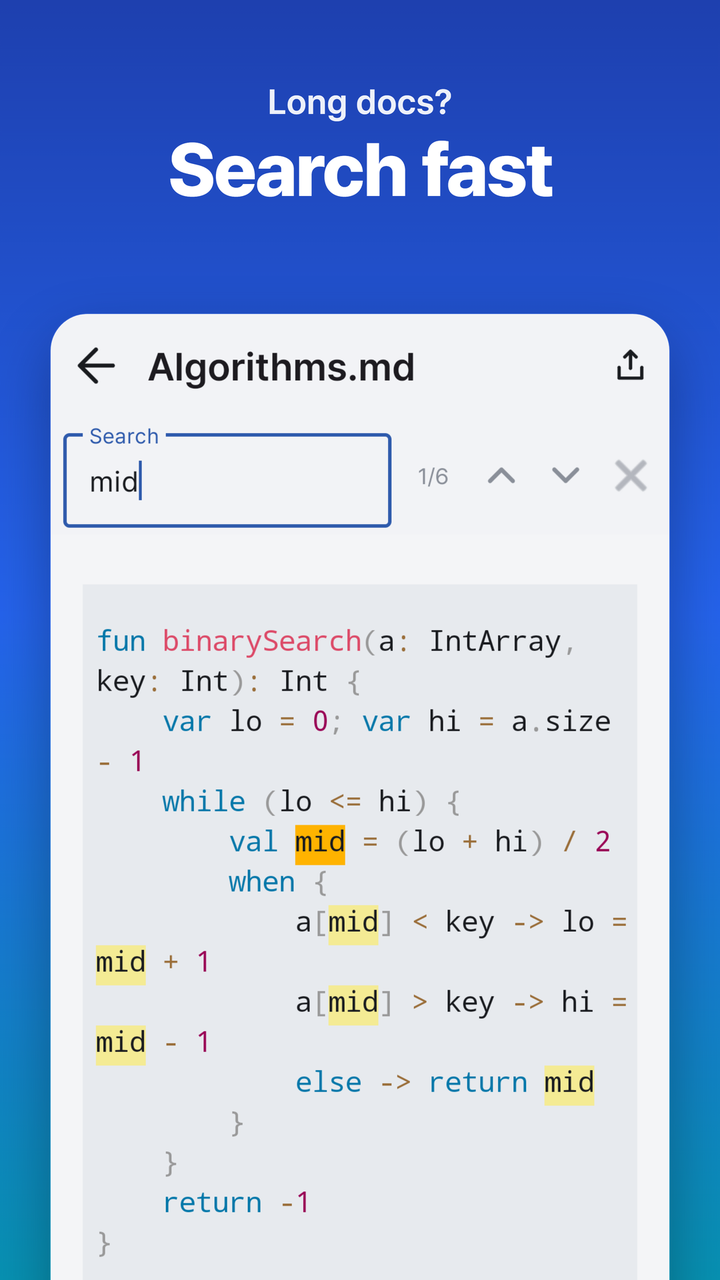Jump to next search match
Image resolution: width=720 pixels, height=1280 pixels.
[x=566, y=476]
